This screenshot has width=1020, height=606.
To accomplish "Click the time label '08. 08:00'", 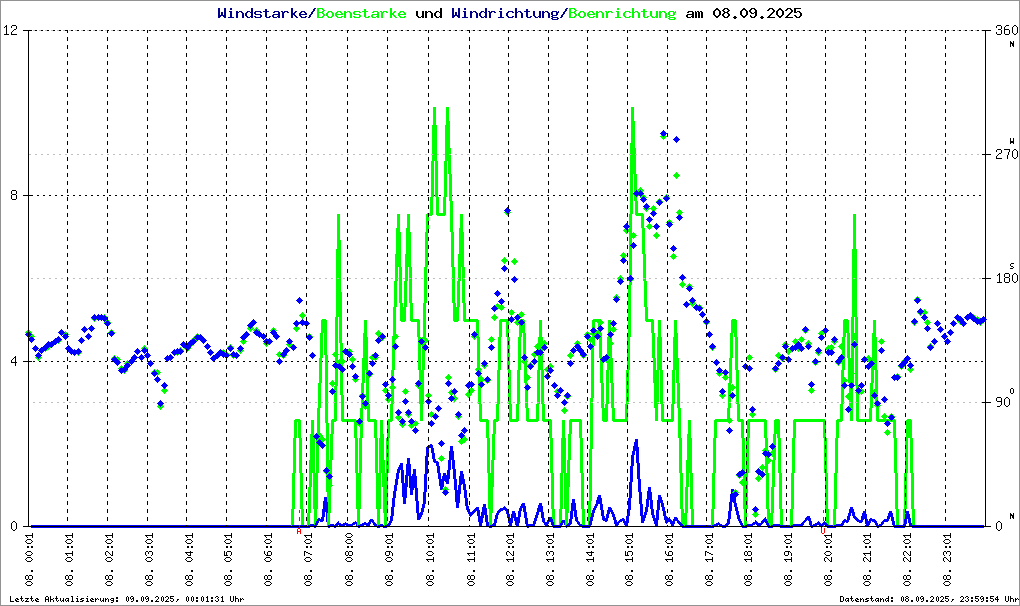I will tap(348, 560).
